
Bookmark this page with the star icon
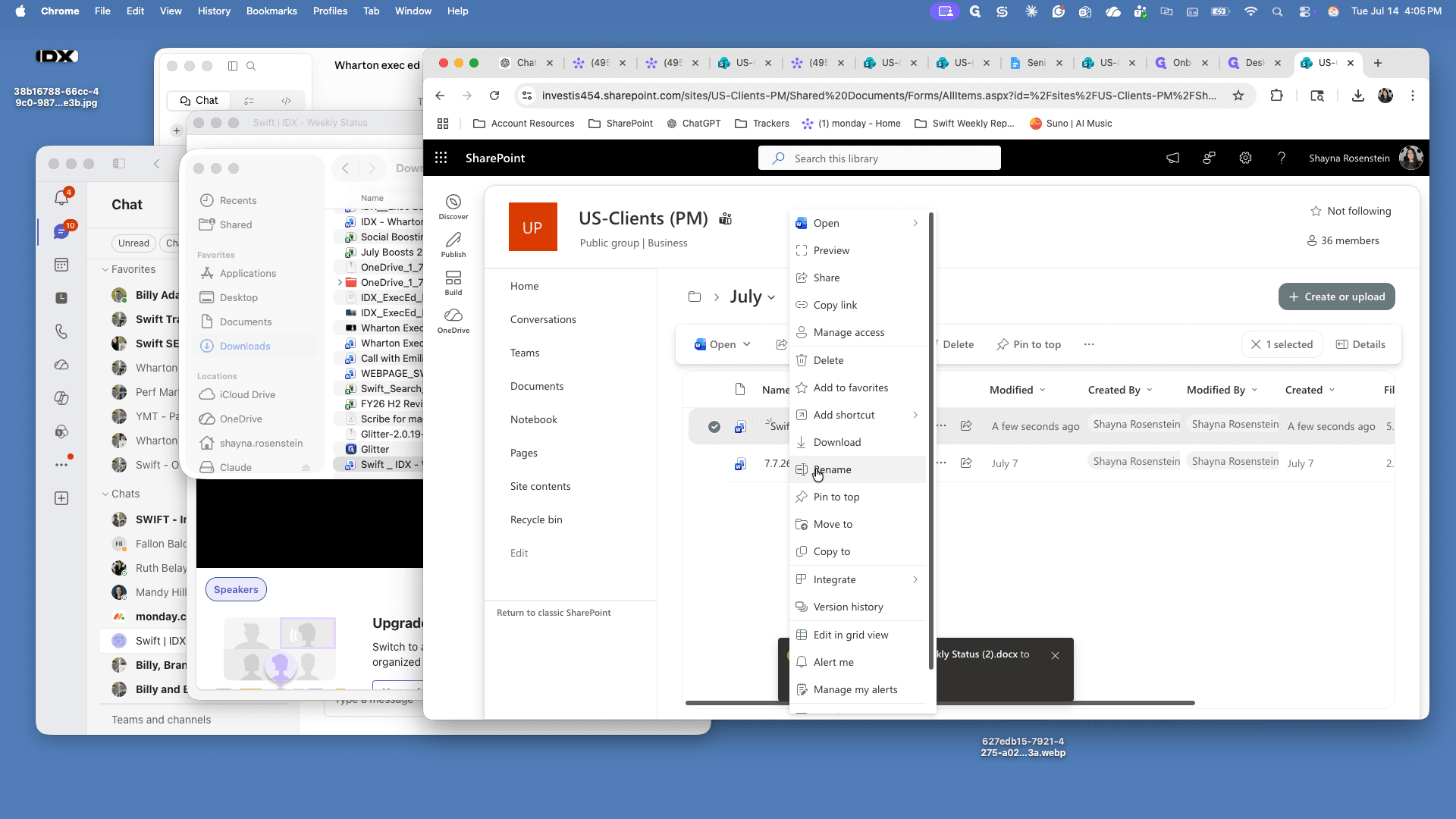1238,96
